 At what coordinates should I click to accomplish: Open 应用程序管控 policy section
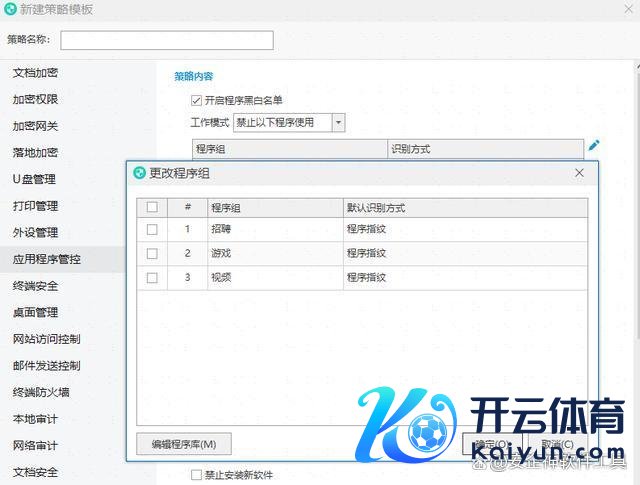47,259
